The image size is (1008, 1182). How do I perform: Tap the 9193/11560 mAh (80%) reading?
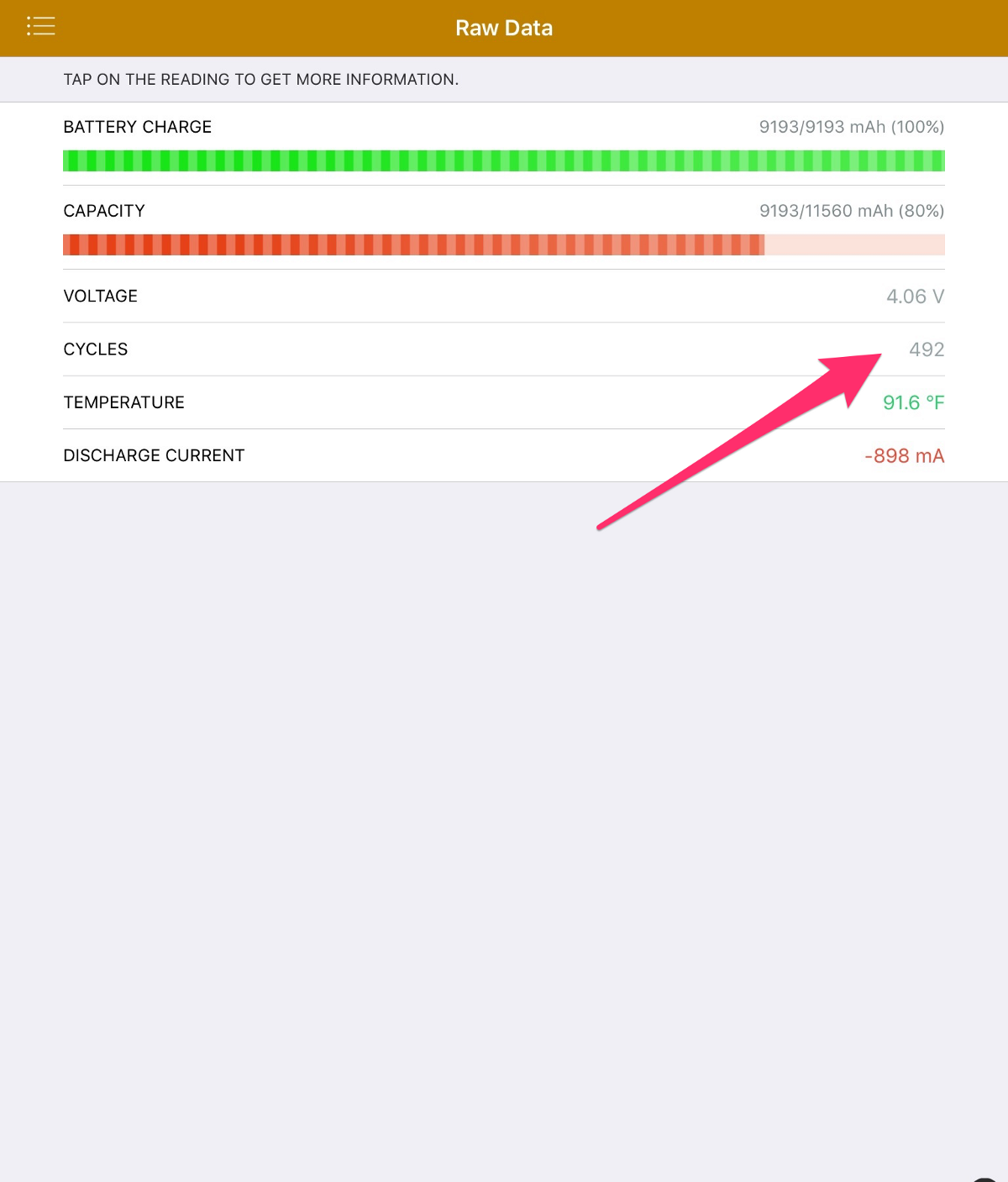851,211
